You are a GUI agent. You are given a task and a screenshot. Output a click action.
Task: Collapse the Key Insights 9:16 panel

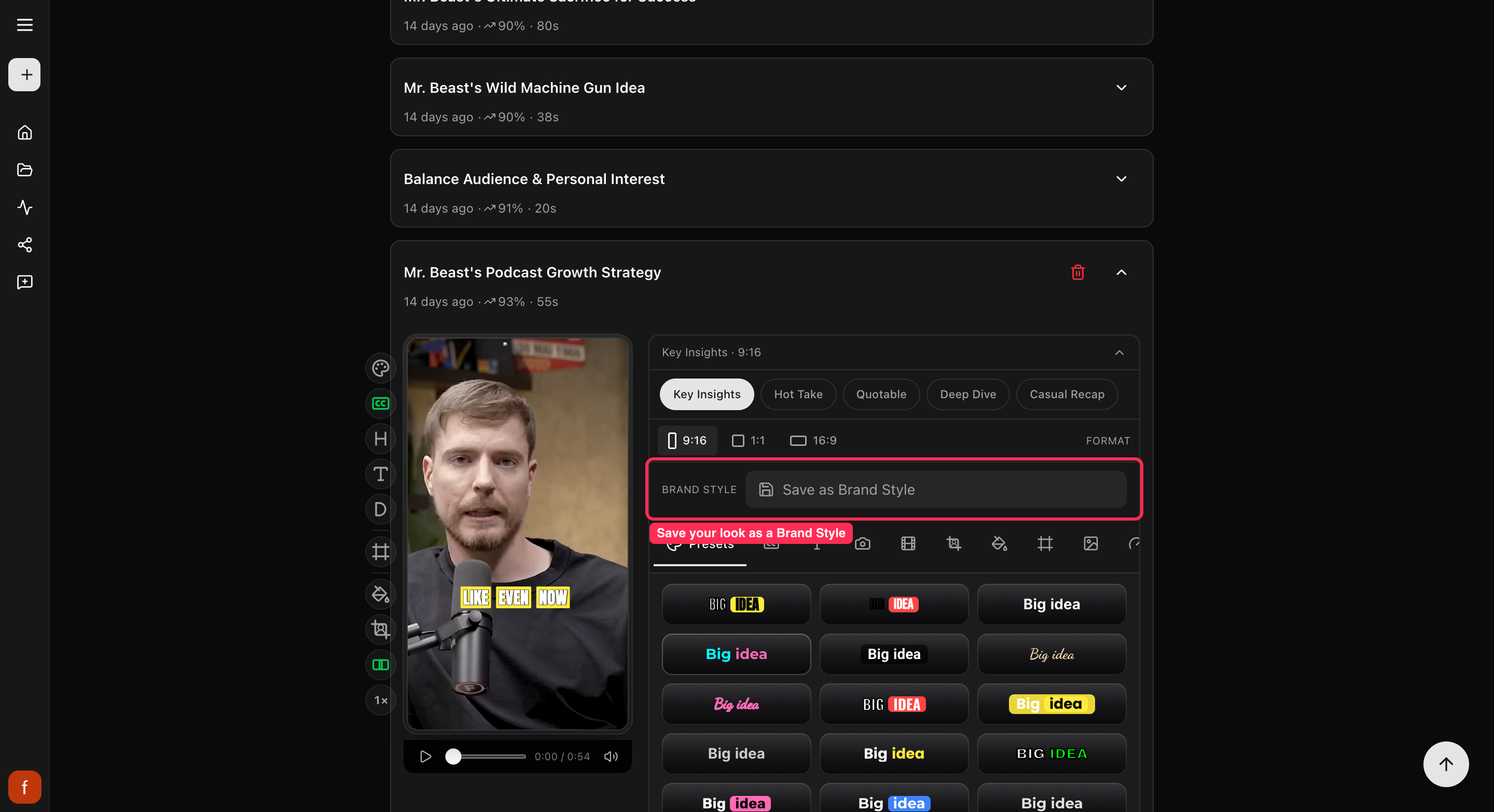(1119, 353)
